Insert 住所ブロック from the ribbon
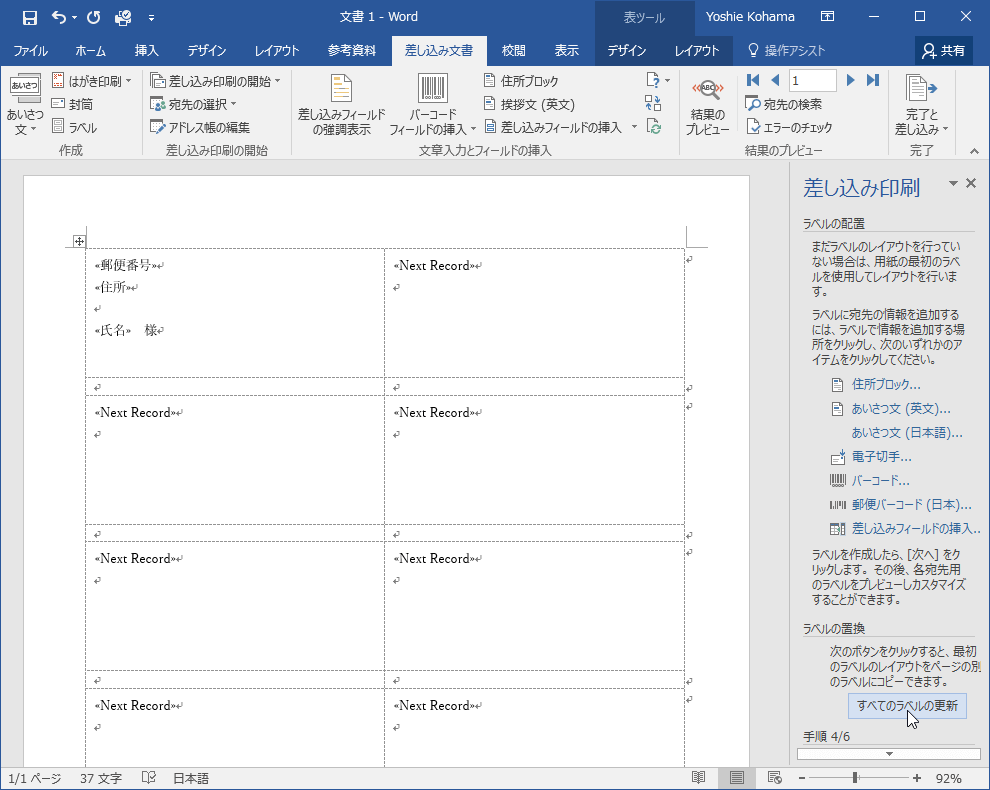Image resolution: width=990 pixels, height=790 pixels. tap(522, 81)
